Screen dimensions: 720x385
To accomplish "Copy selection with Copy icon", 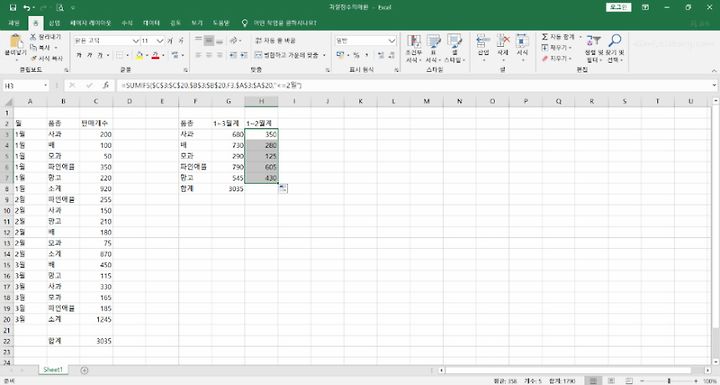I will [33, 47].
